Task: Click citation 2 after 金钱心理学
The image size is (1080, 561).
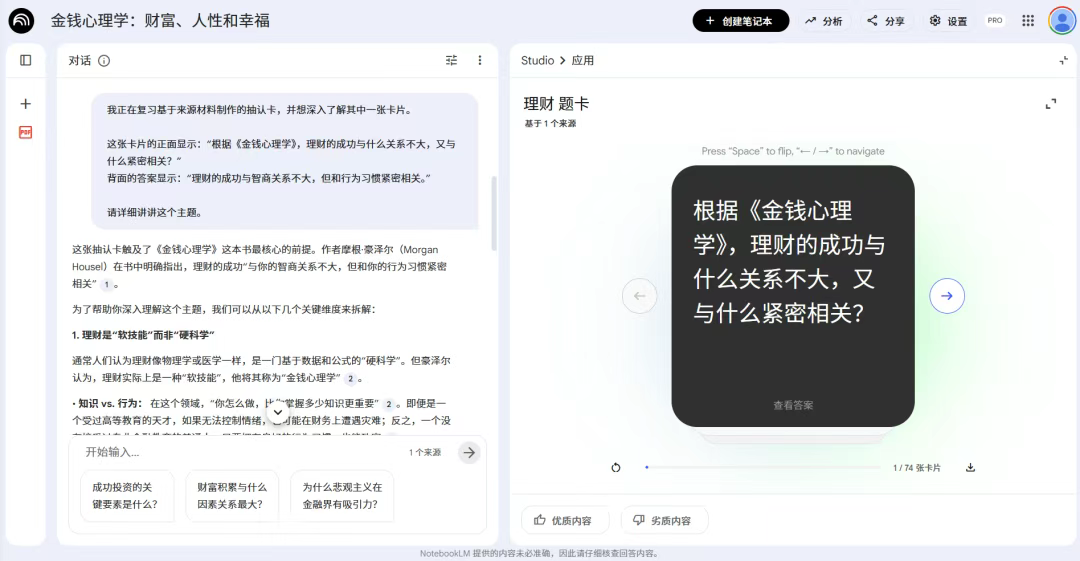Action: tap(351, 378)
